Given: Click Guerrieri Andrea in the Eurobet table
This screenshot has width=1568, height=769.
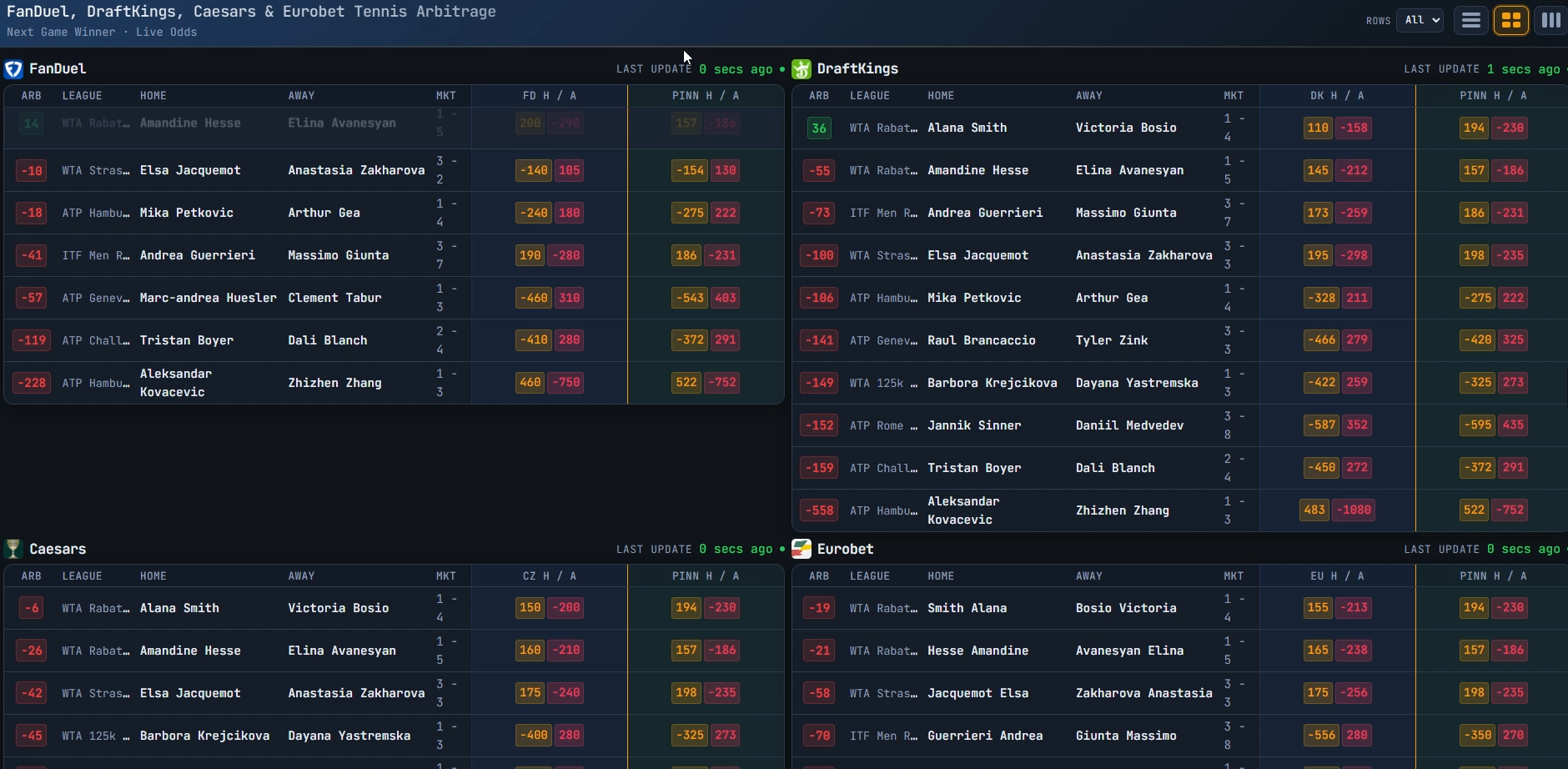Looking at the screenshot, I should (x=985, y=736).
